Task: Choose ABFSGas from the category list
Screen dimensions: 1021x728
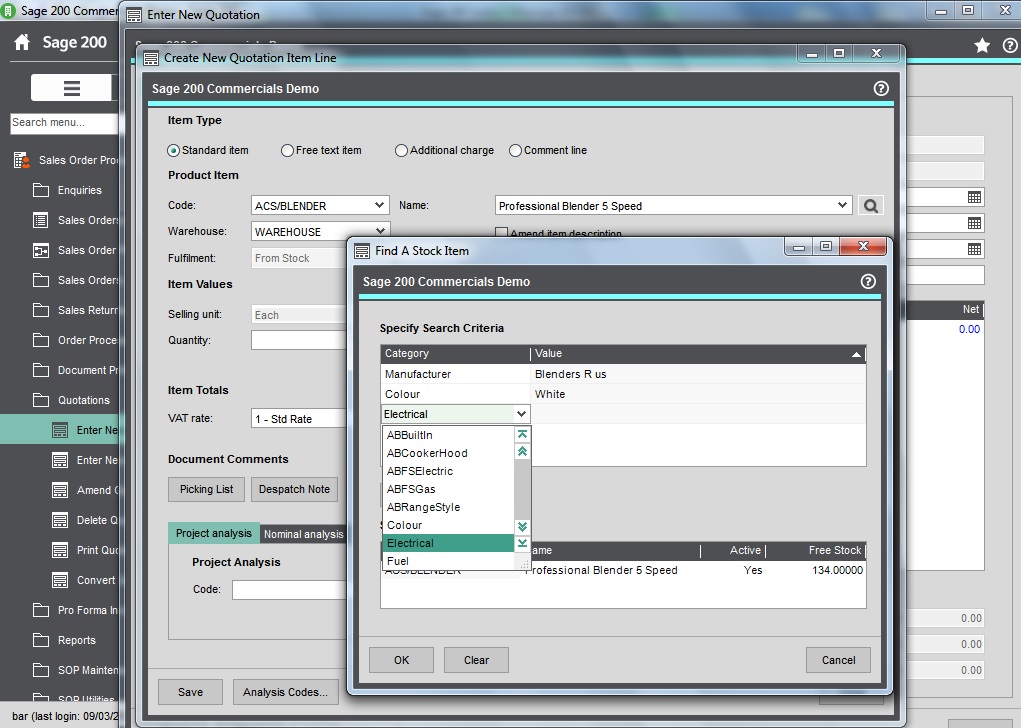Action: pyautogui.click(x=449, y=489)
